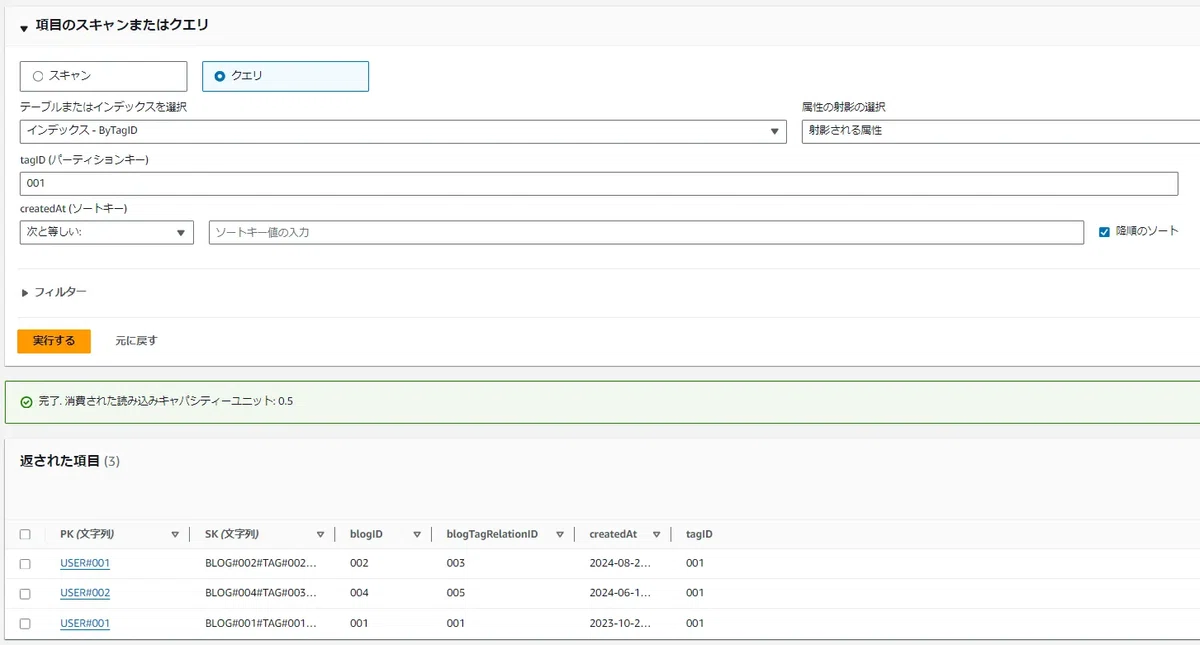This screenshot has width=1200, height=645.
Task: Click the createdAt value 2023-10-2…
Action: 619,623
